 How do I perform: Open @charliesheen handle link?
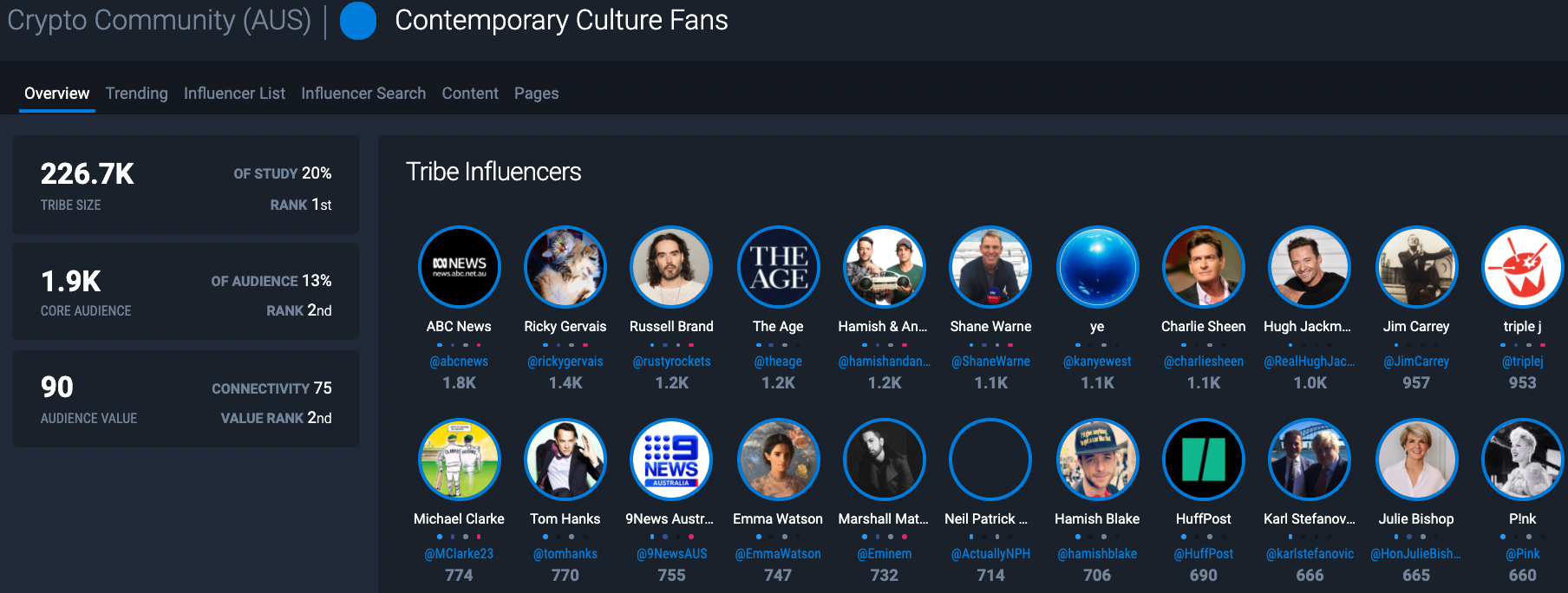point(1204,362)
